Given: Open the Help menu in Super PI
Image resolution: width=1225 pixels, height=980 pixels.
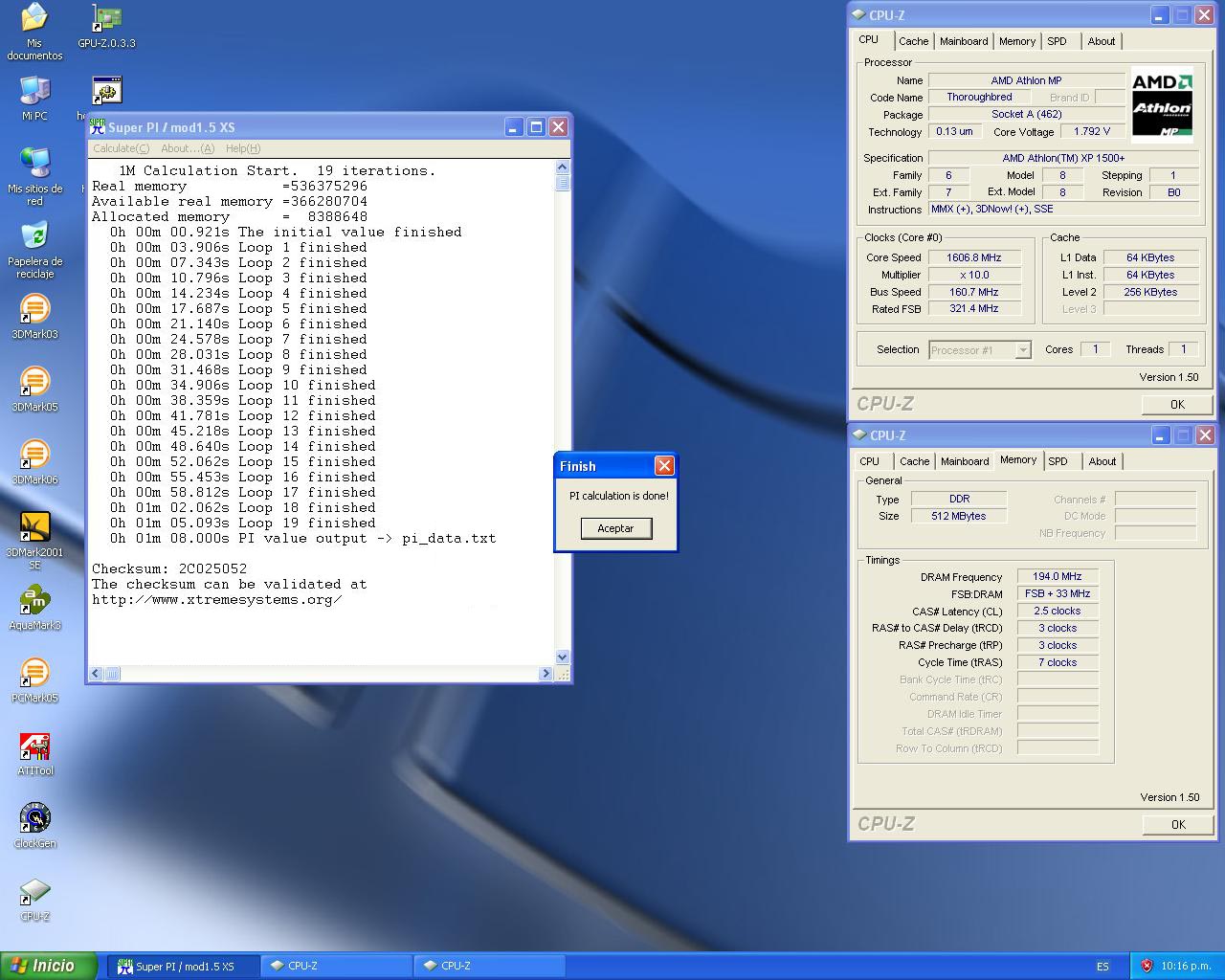Looking at the screenshot, I should (242, 148).
